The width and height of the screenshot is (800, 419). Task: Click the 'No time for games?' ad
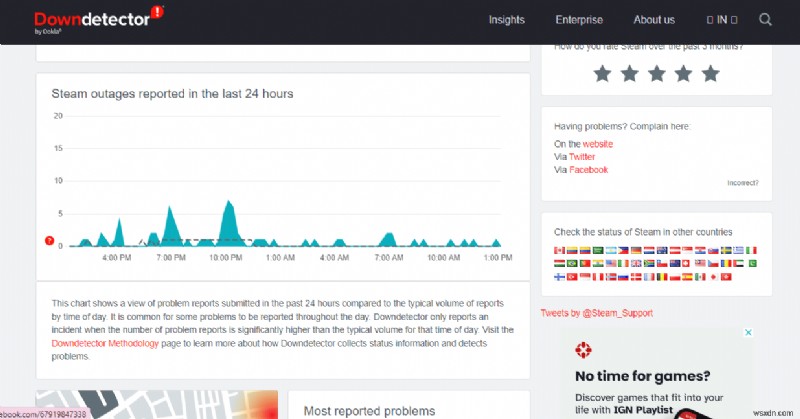(x=642, y=376)
